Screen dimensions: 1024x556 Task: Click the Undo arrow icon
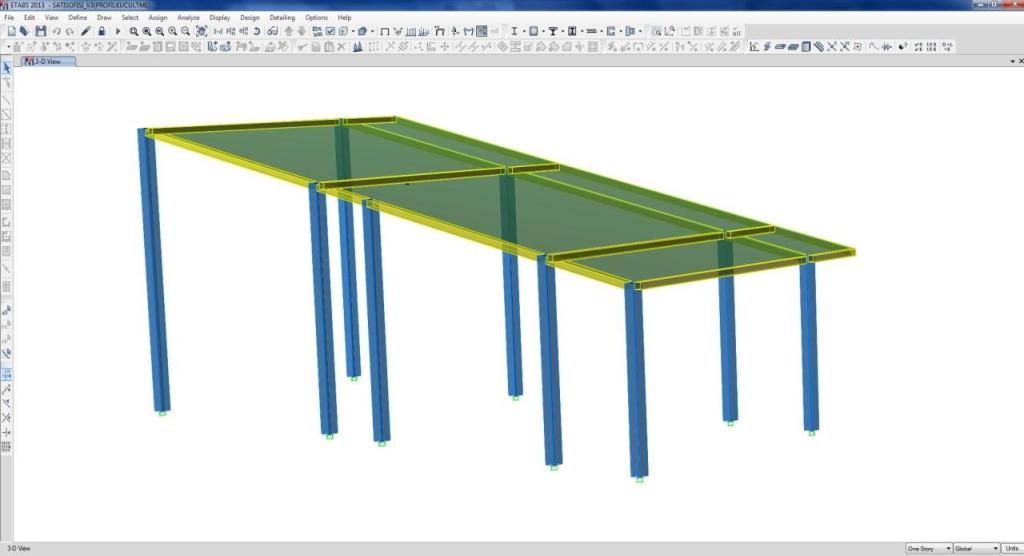click(56, 31)
